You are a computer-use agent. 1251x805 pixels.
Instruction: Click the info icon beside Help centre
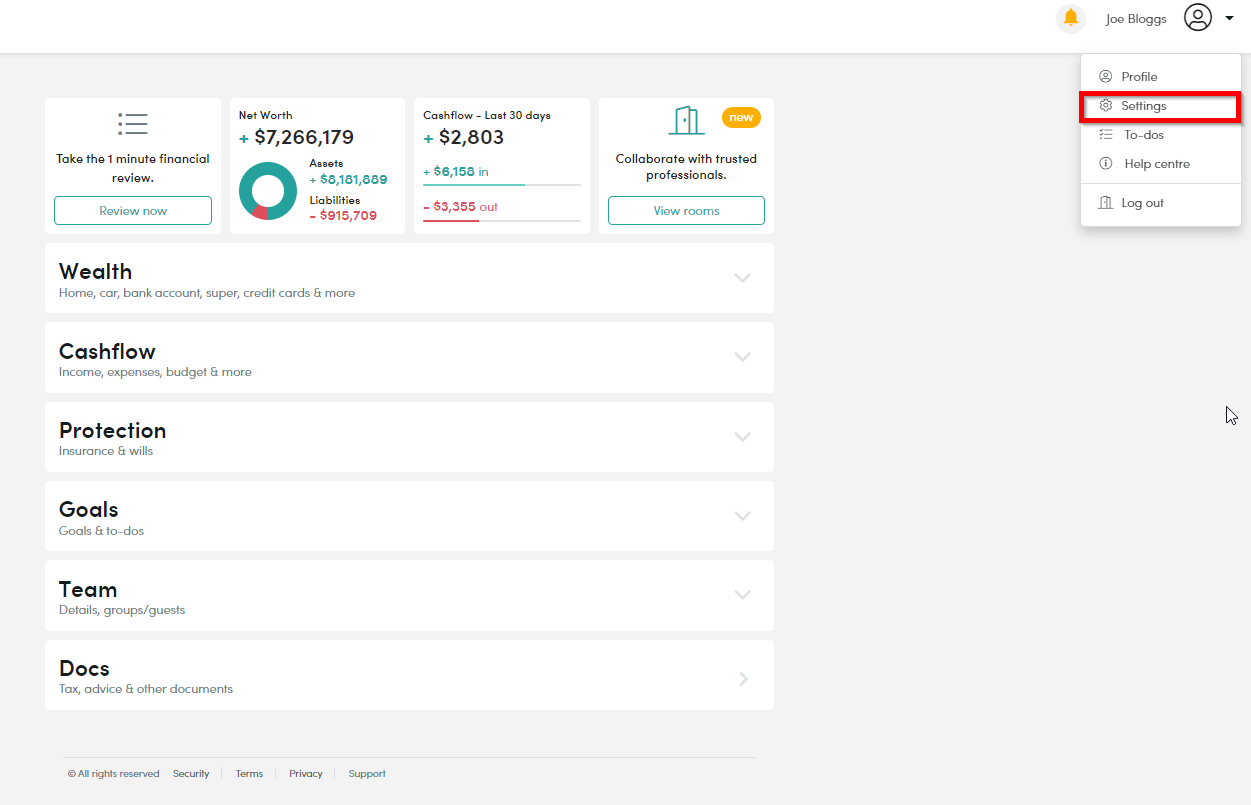pyautogui.click(x=1105, y=163)
